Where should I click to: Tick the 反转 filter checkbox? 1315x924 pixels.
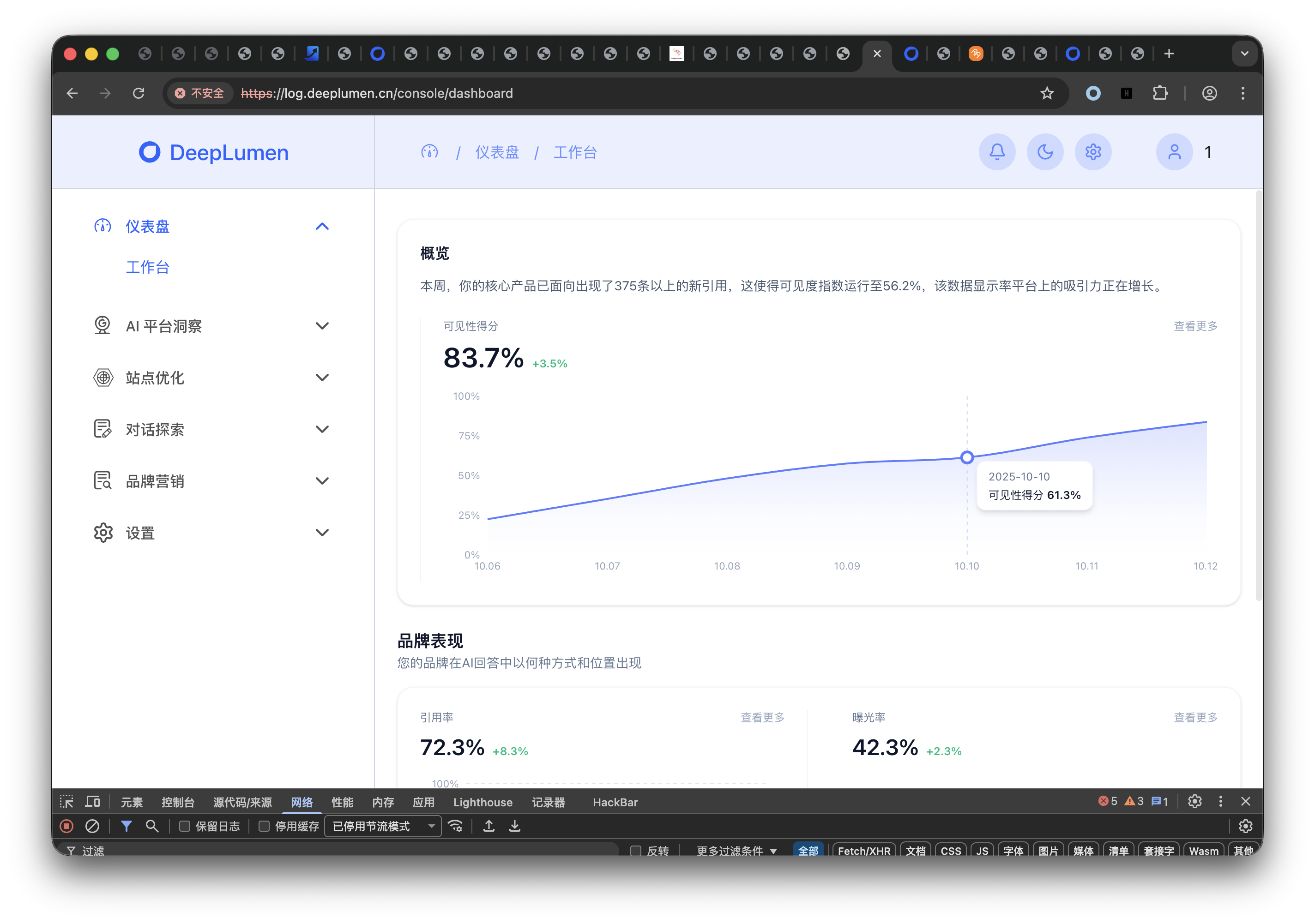point(635,850)
